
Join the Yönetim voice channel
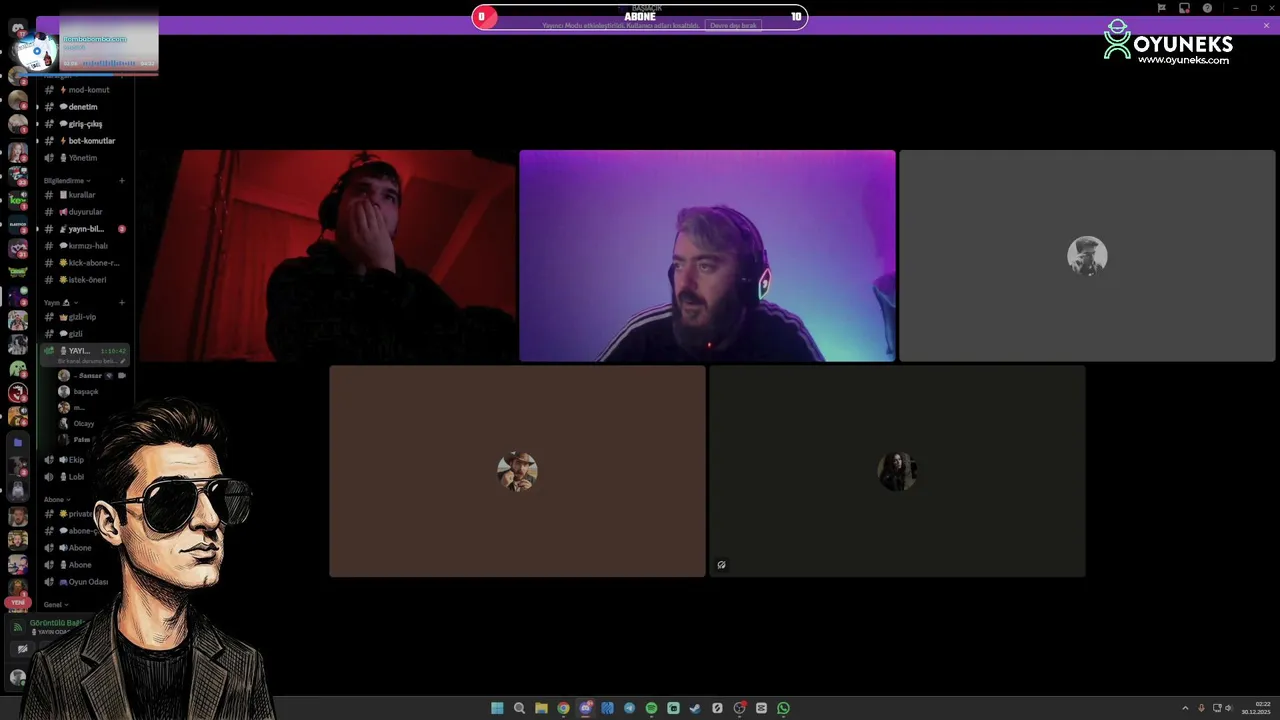pos(84,158)
